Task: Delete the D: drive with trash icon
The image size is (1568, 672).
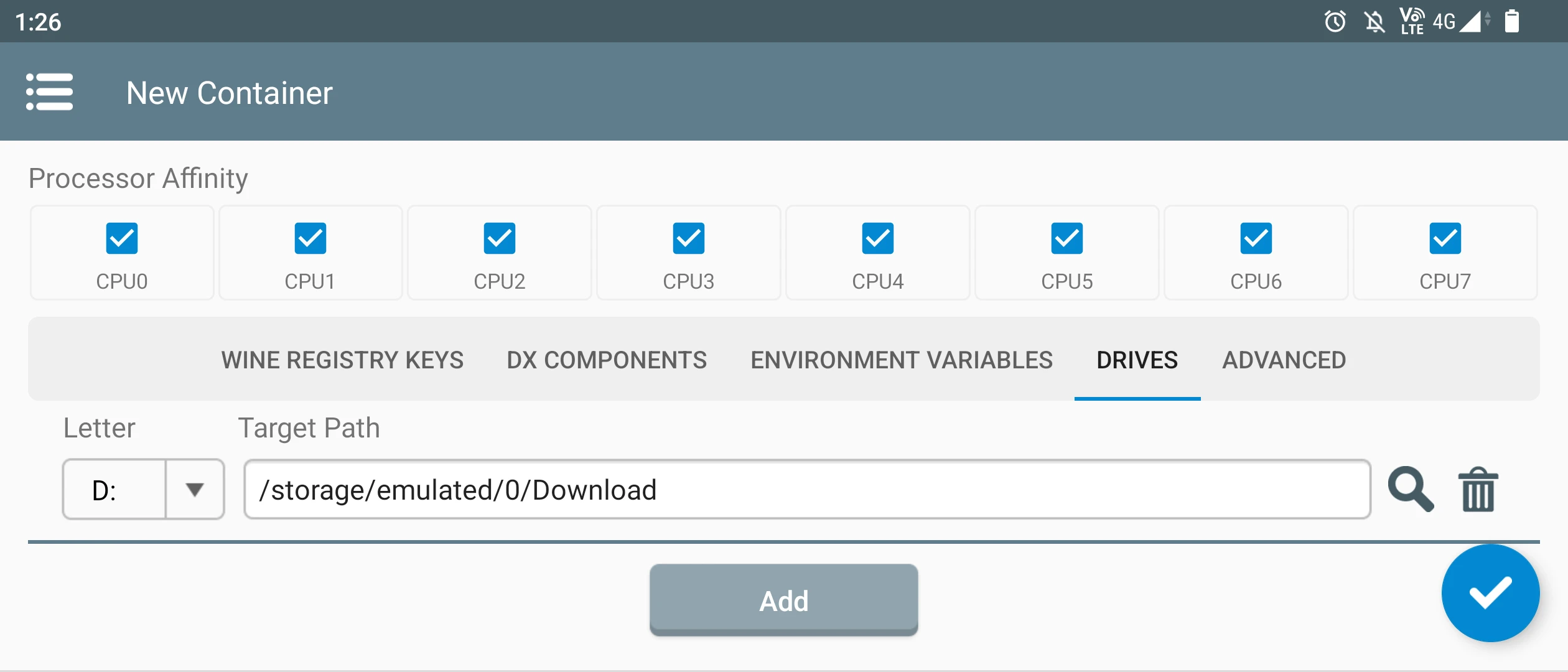Action: click(x=1478, y=489)
